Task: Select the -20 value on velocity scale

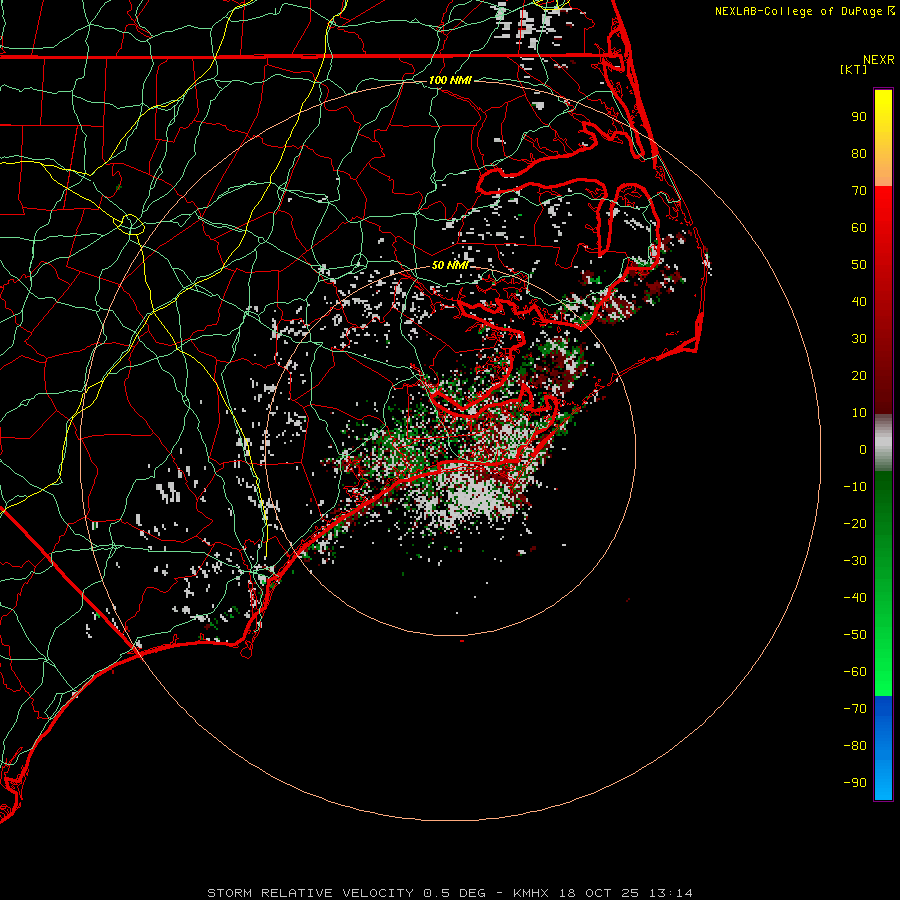Action: pyautogui.click(x=855, y=523)
